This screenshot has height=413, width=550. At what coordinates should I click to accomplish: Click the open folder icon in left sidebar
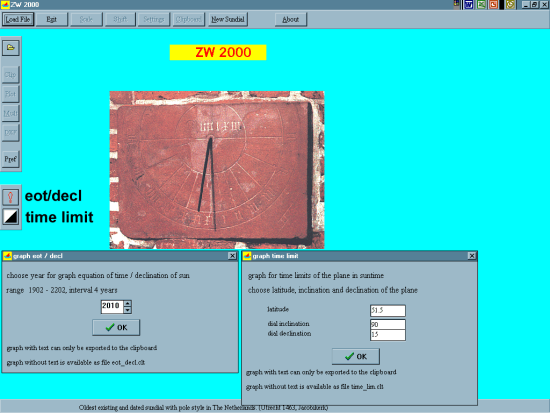tap(11, 48)
